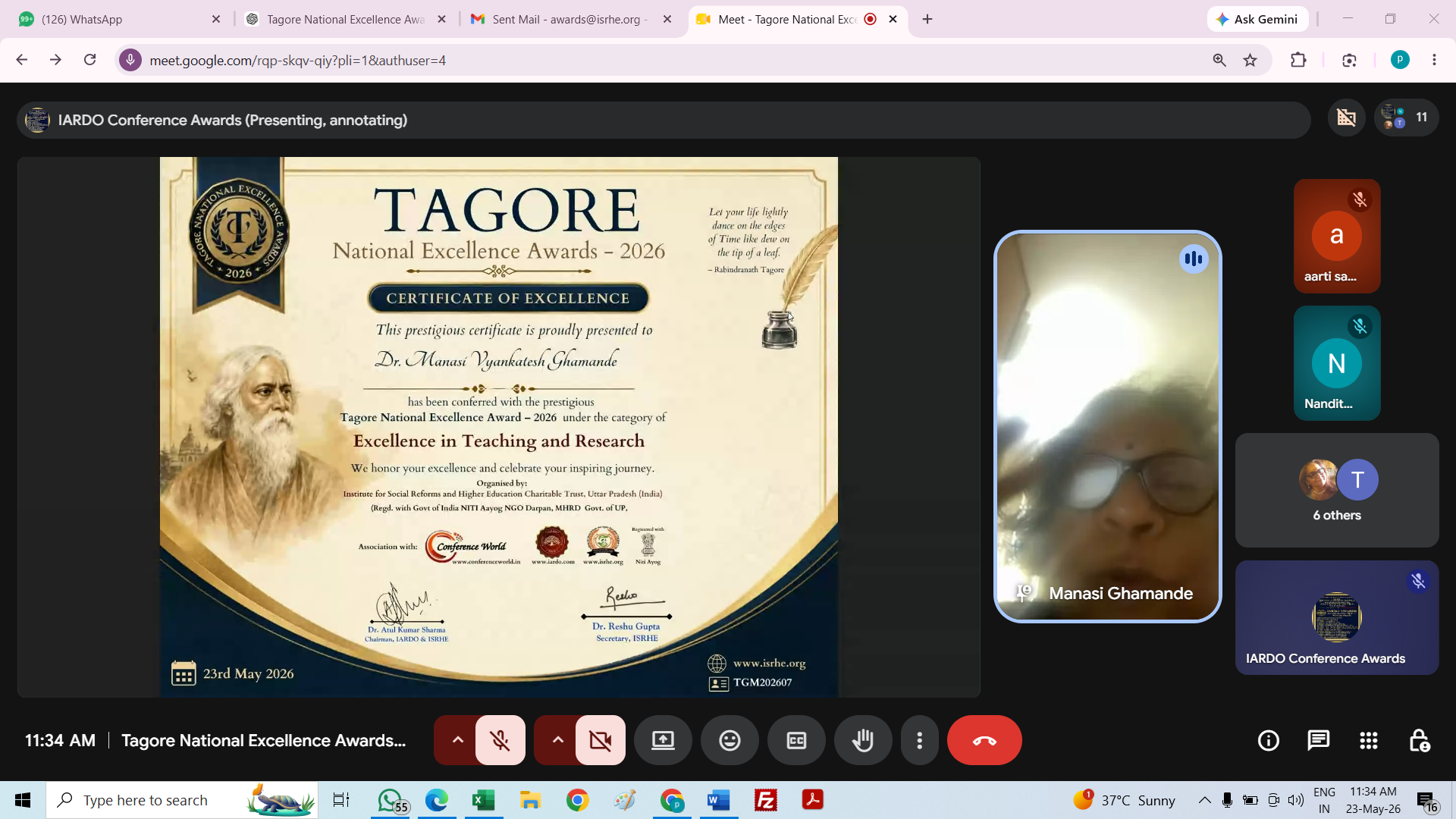Toggle camera on in Meet controls

point(600,740)
